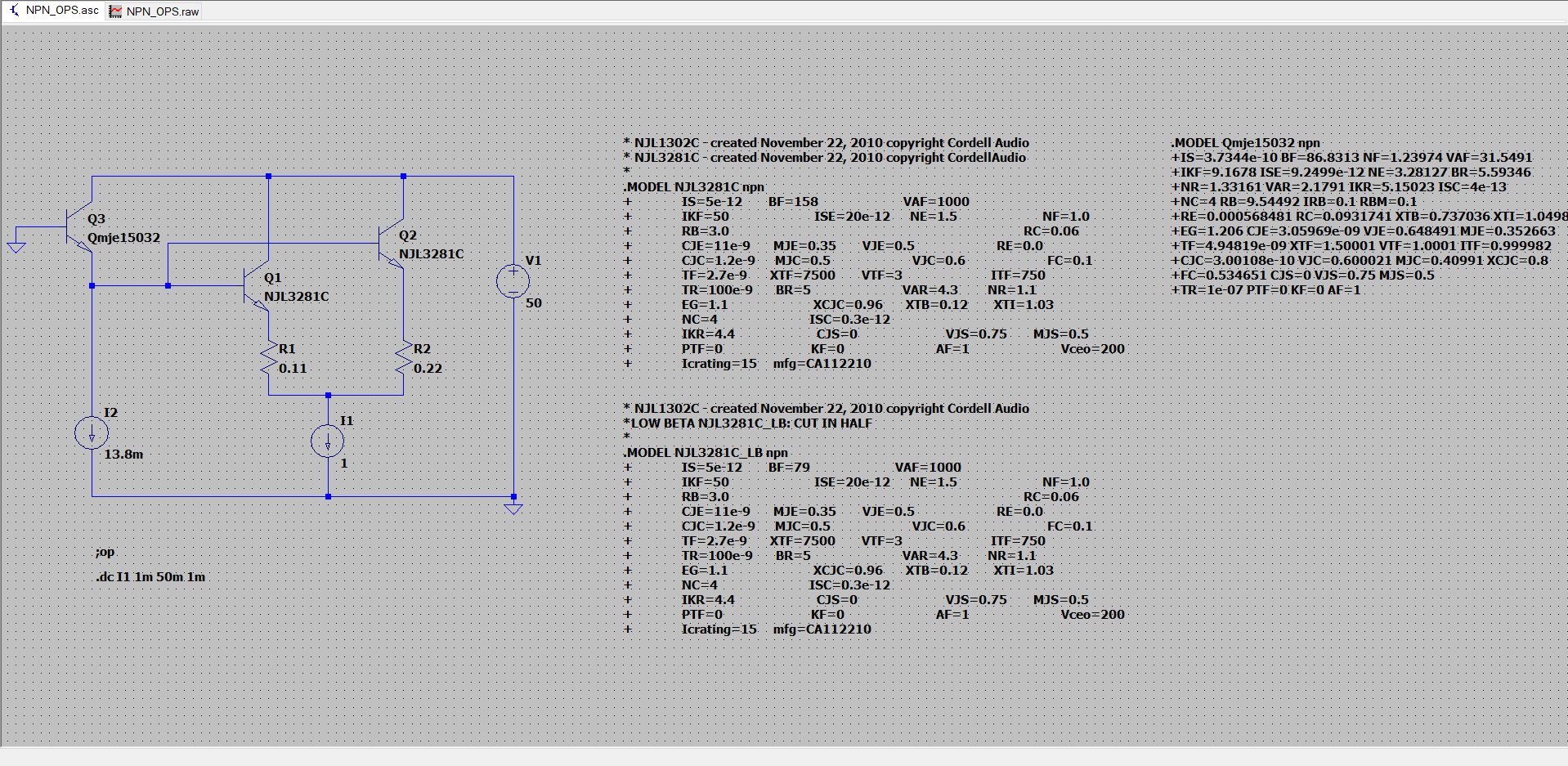
Task: Click the ;op comment text
Action: point(105,553)
